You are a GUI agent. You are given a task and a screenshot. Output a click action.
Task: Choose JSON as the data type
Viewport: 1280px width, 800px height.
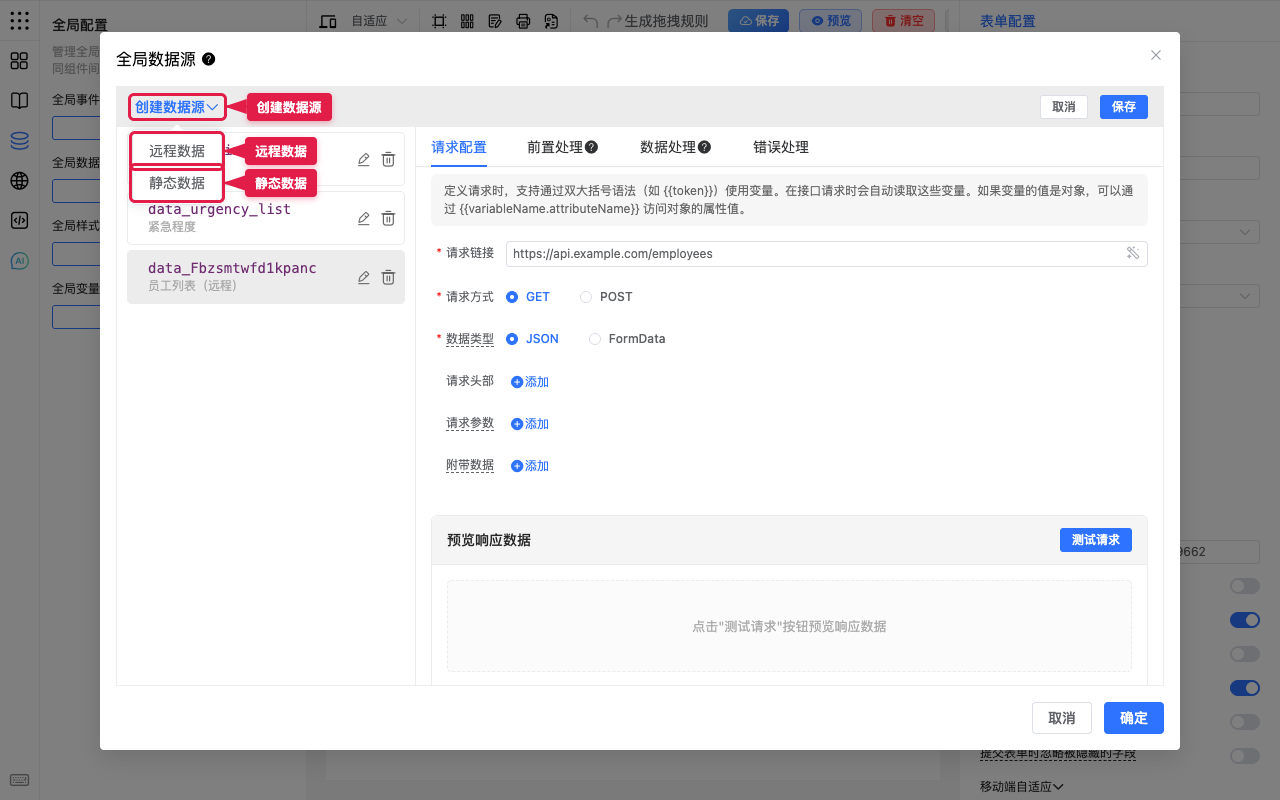pos(532,339)
